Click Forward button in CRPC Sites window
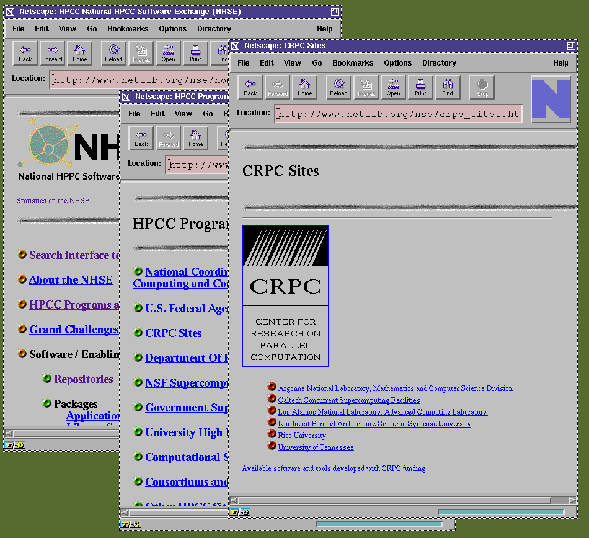Image resolution: width=589 pixels, height=538 pixels. [277, 87]
